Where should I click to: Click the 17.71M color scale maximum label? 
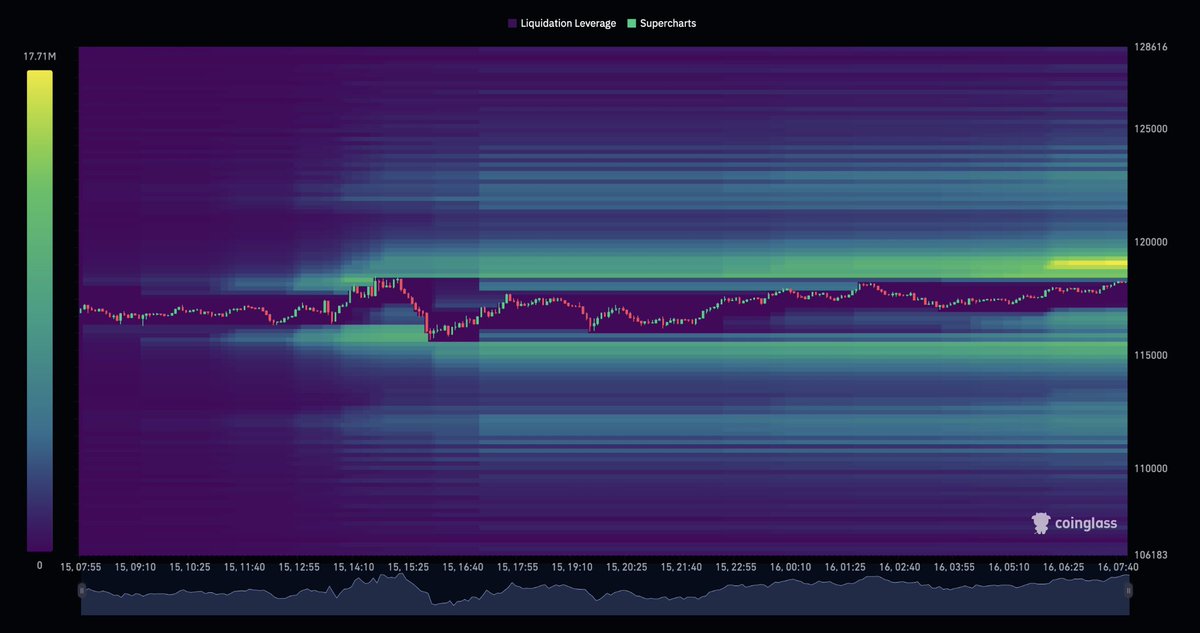pos(40,58)
